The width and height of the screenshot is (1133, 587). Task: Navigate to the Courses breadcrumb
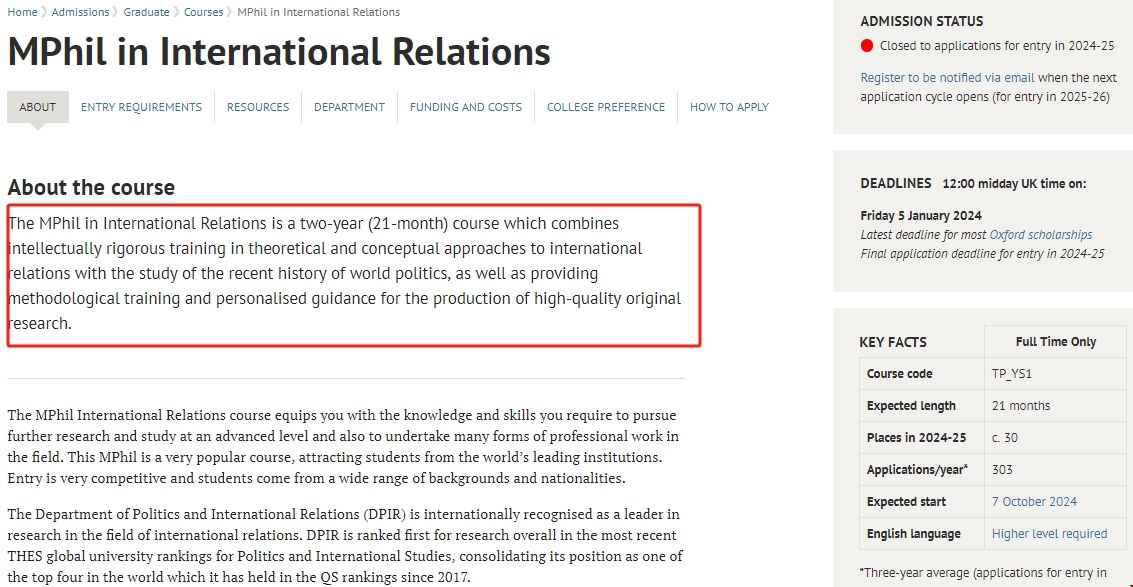(204, 12)
